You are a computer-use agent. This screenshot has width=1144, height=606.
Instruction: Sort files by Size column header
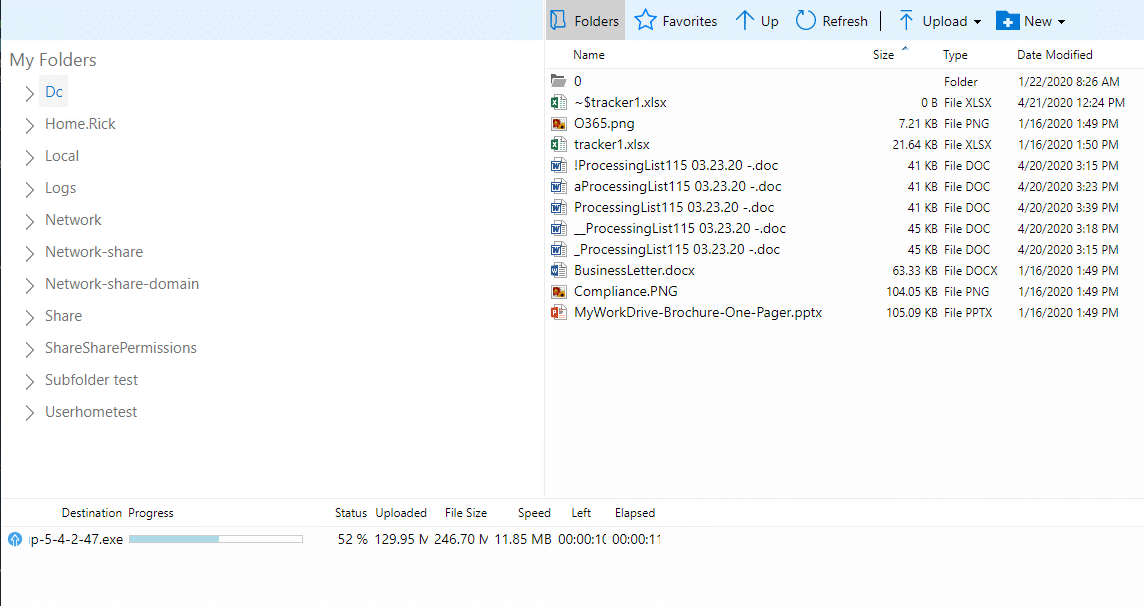pos(883,55)
